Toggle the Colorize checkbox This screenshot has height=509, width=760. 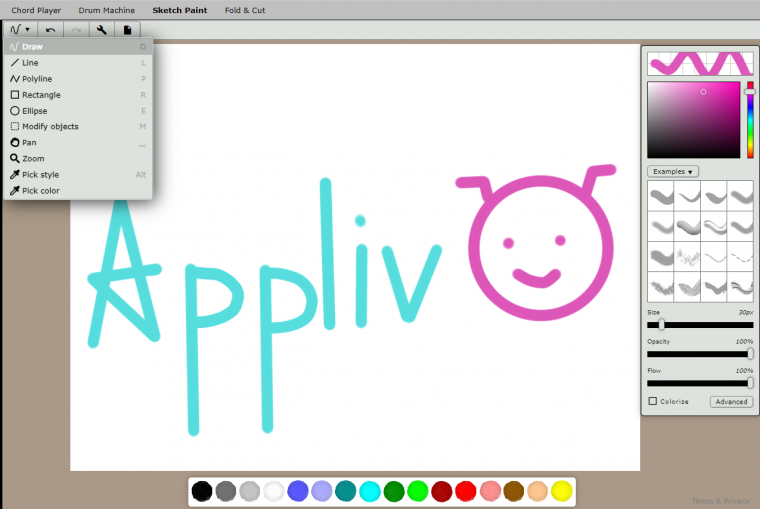pyautogui.click(x=653, y=401)
